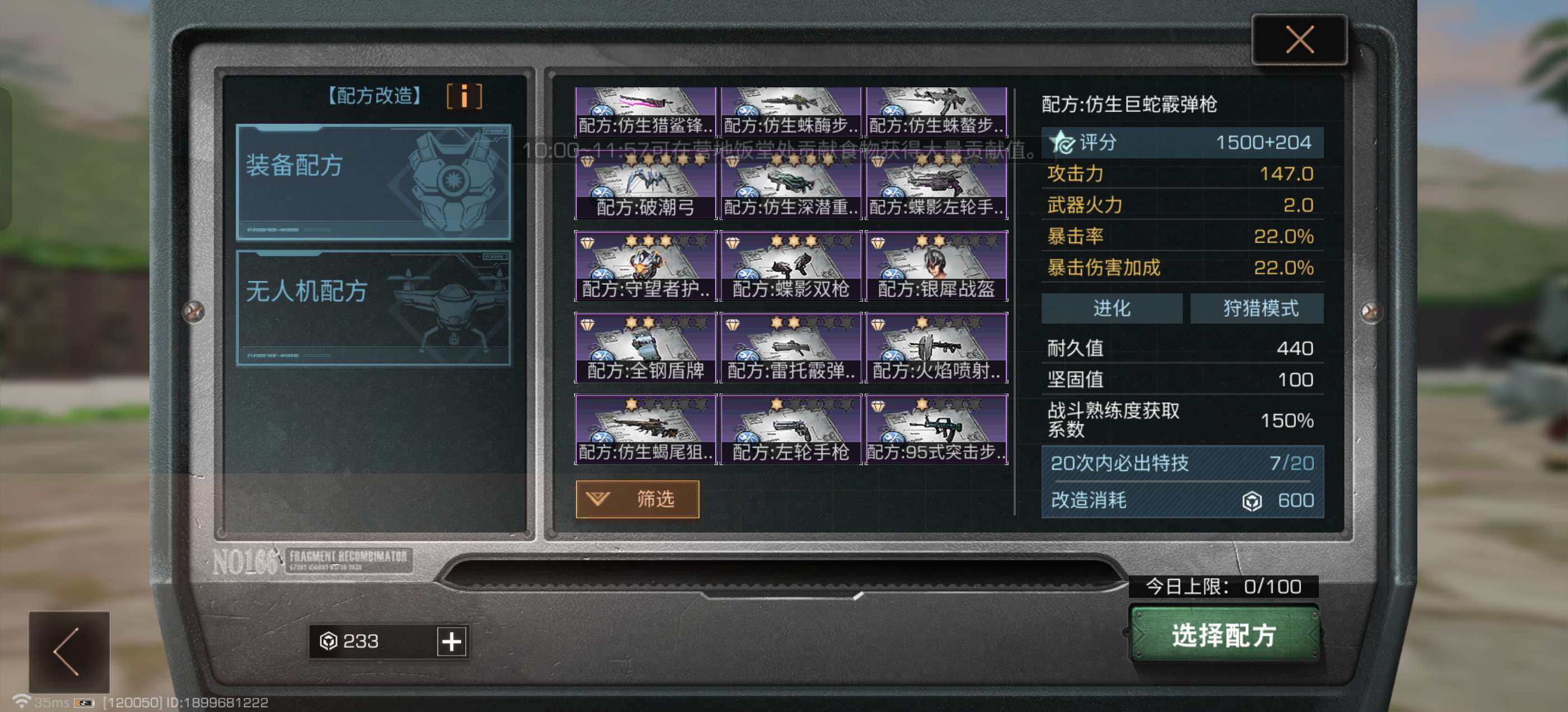Image resolution: width=1568 pixels, height=712 pixels.
Task: Close the recipe panel with X
Action: coord(1299,40)
